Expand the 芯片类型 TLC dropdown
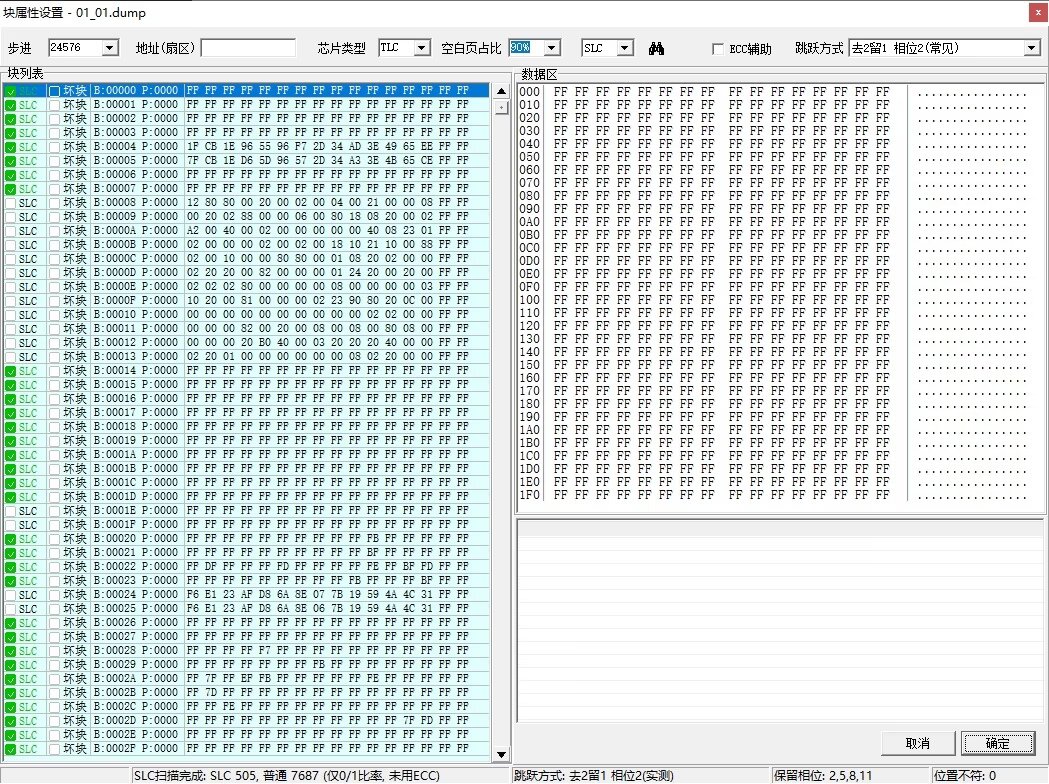 click(422, 48)
